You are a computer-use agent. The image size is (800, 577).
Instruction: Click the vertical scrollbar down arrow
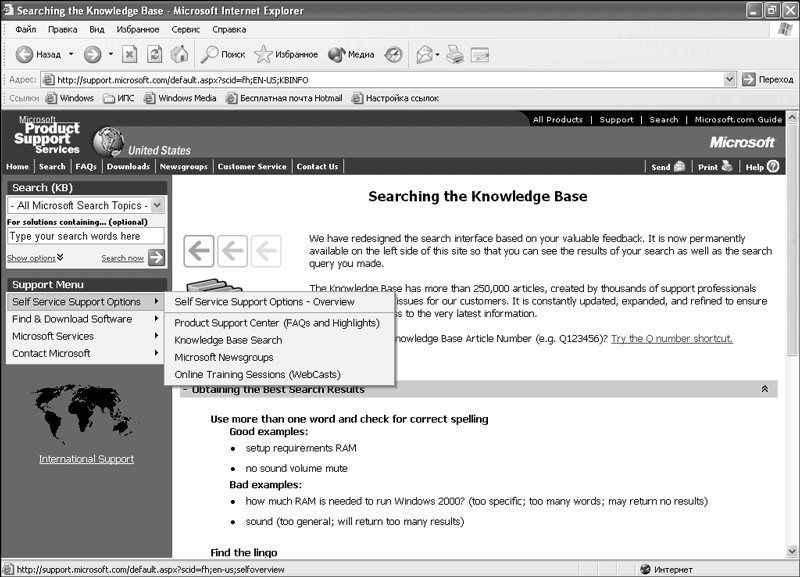(x=792, y=551)
